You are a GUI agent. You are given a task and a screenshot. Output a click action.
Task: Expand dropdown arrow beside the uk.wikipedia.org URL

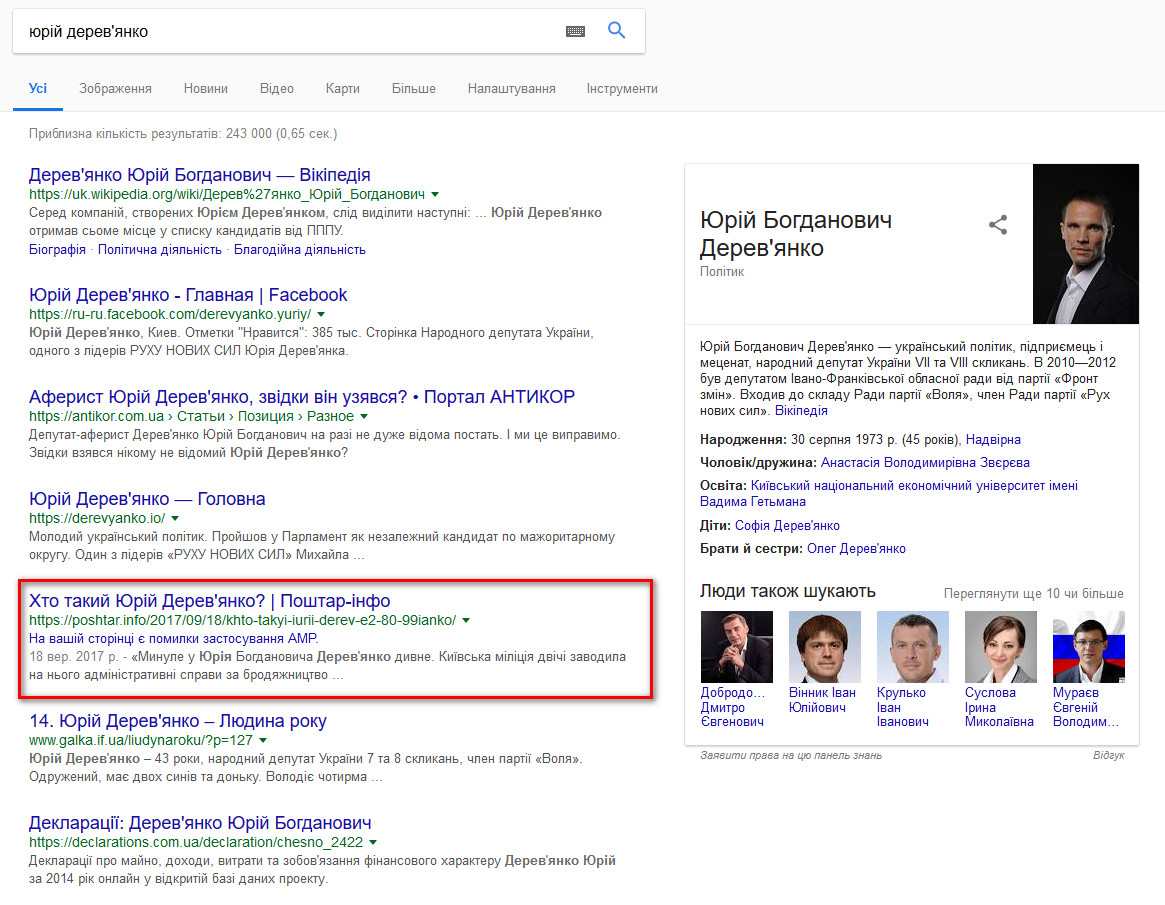coord(435,195)
